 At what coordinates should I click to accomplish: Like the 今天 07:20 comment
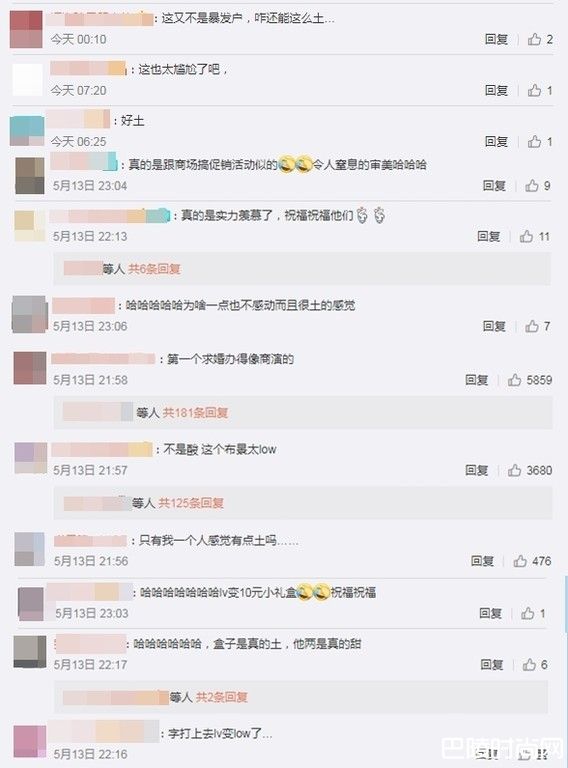(x=534, y=90)
